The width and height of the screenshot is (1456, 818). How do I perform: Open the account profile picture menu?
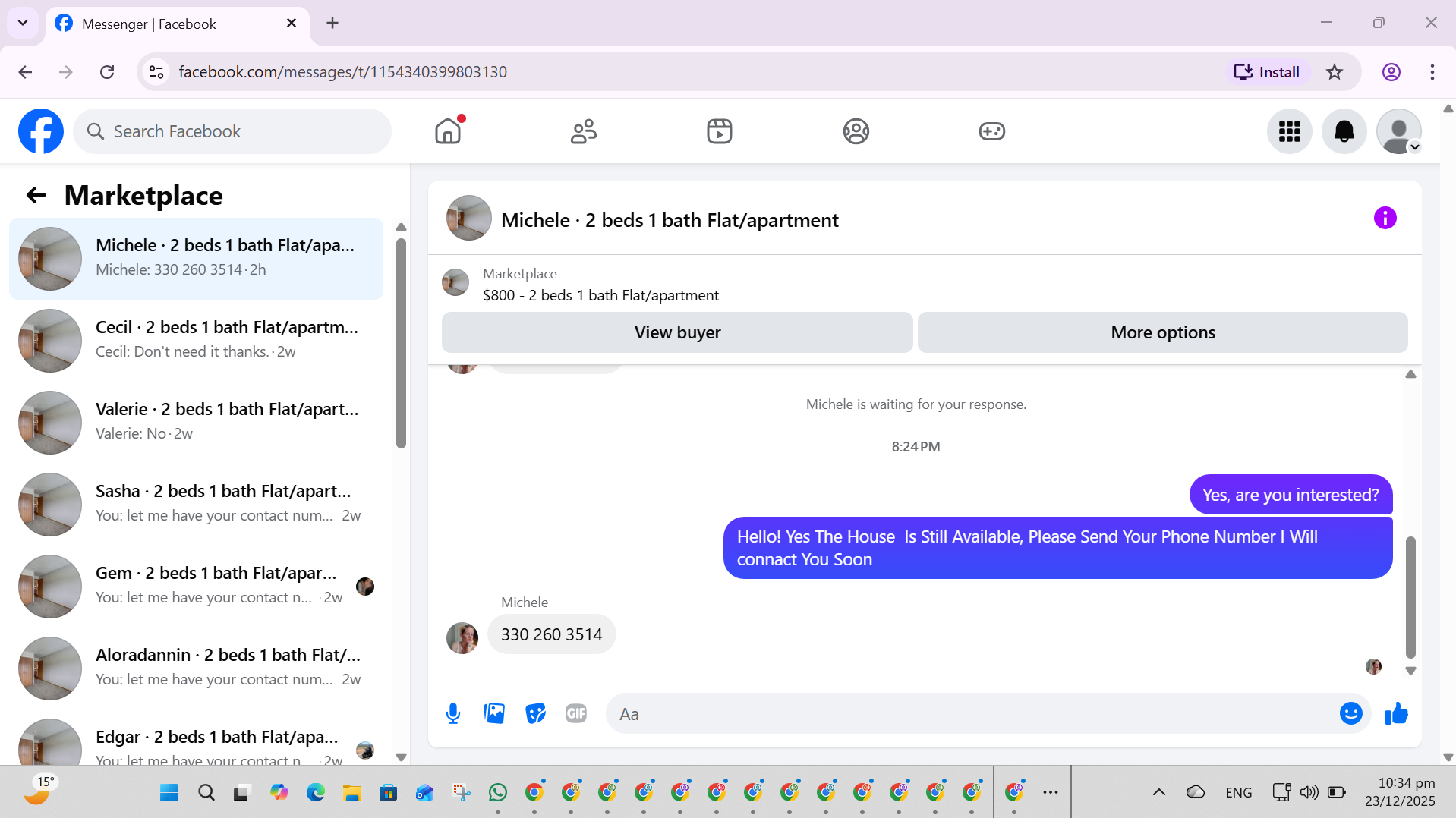coord(1399,131)
